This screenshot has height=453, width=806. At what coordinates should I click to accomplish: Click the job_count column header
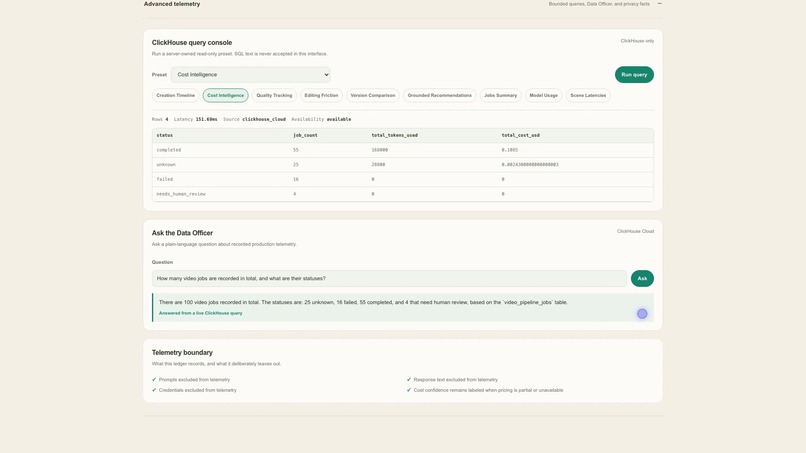(305, 135)
